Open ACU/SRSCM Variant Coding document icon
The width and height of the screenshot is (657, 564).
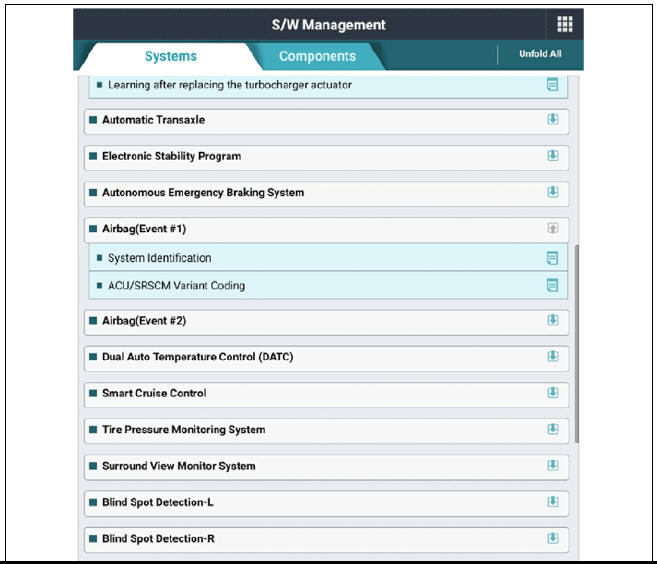point(552,285)
